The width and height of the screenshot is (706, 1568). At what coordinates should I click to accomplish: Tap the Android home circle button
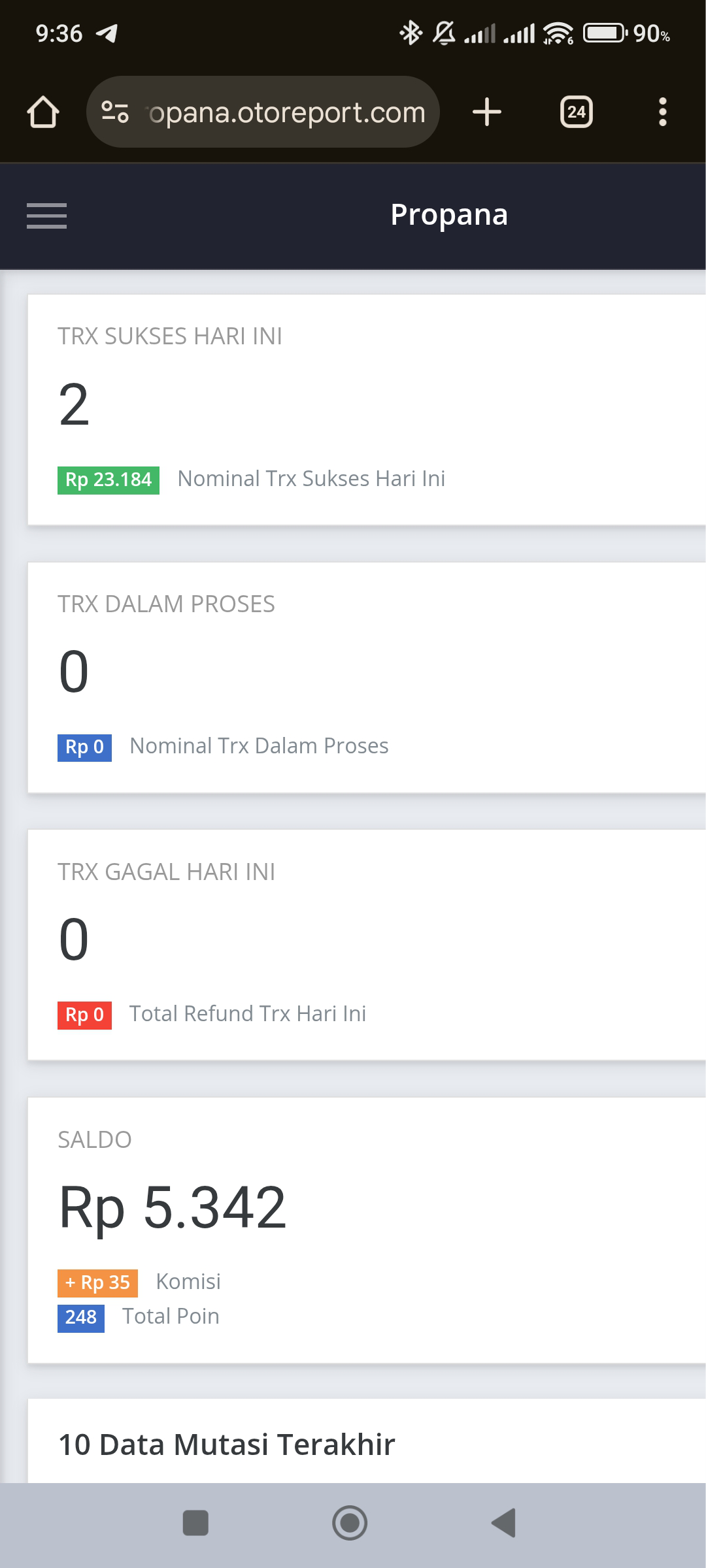(x=350, y=1523)
